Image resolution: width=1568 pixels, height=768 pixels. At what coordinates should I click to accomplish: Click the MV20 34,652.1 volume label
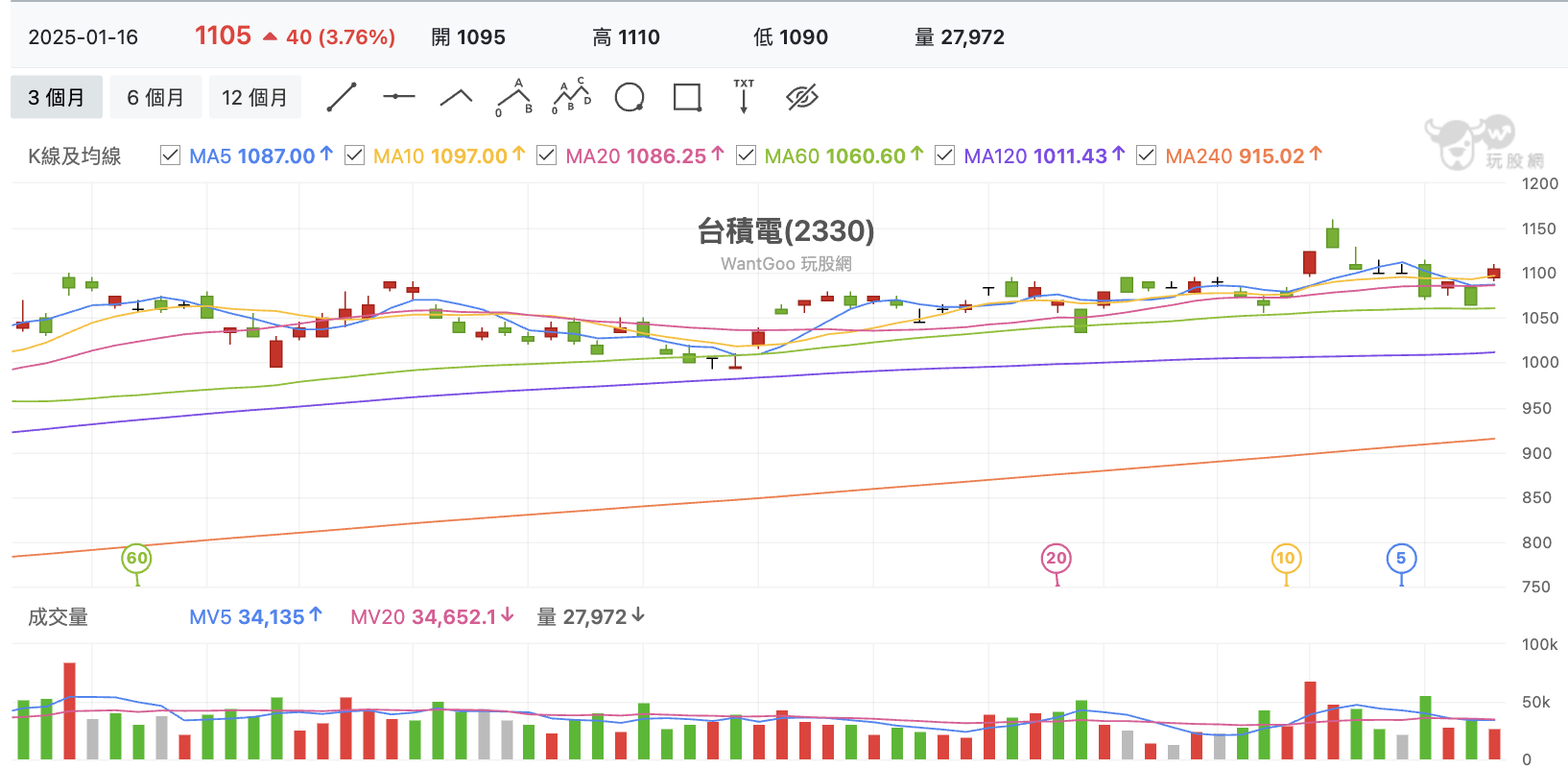pyautogui.click(x=433, y=617)
